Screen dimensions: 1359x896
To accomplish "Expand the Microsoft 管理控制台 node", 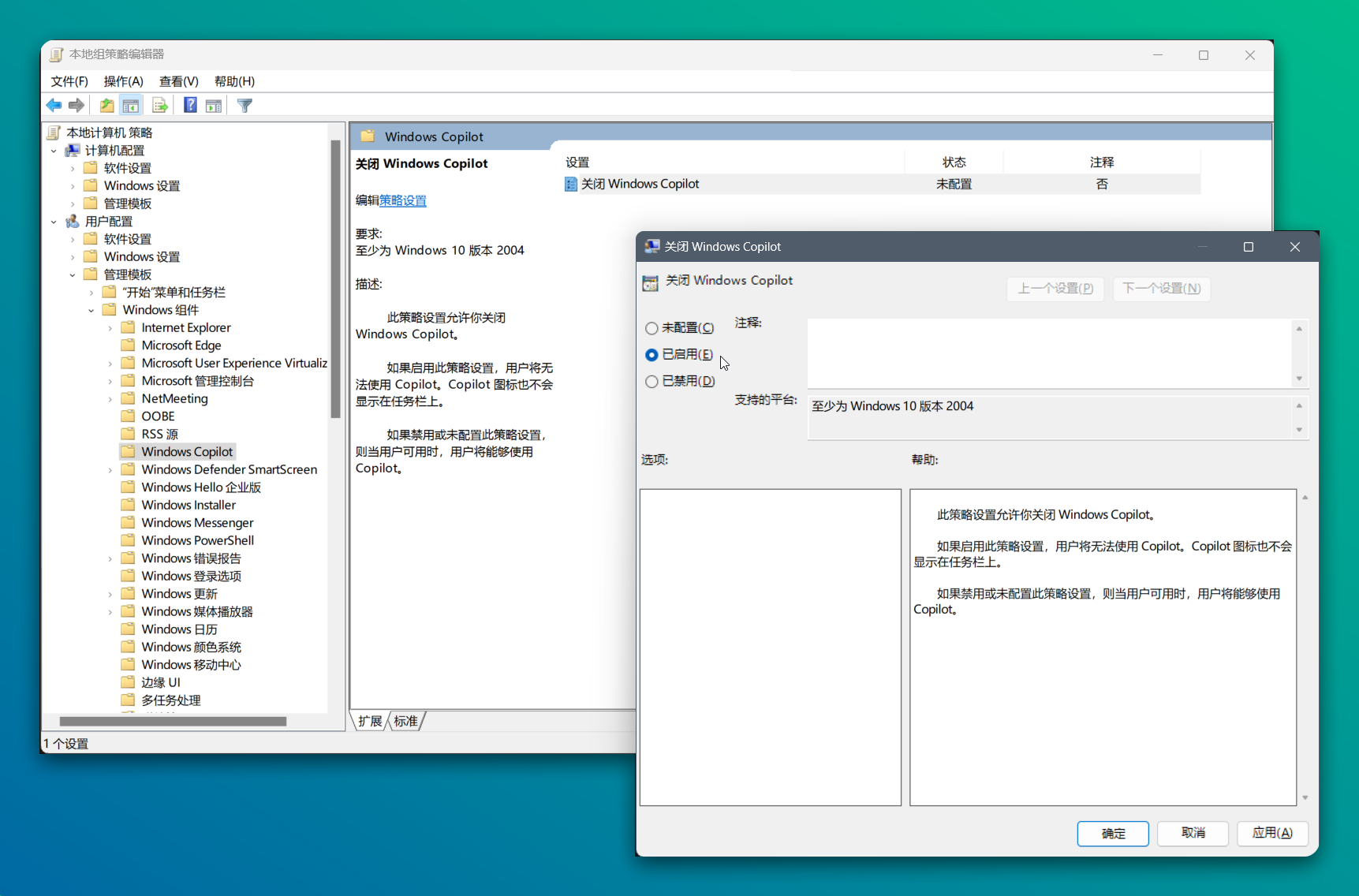I will point(110,381).
